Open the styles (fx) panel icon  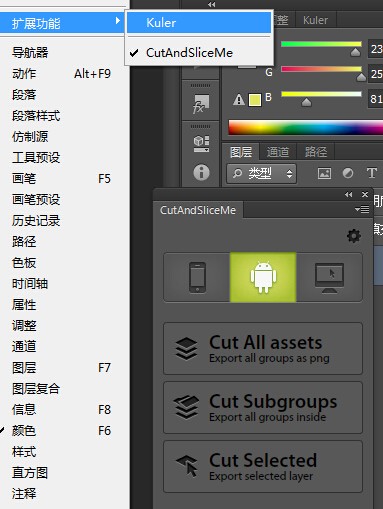pos(201,104)
